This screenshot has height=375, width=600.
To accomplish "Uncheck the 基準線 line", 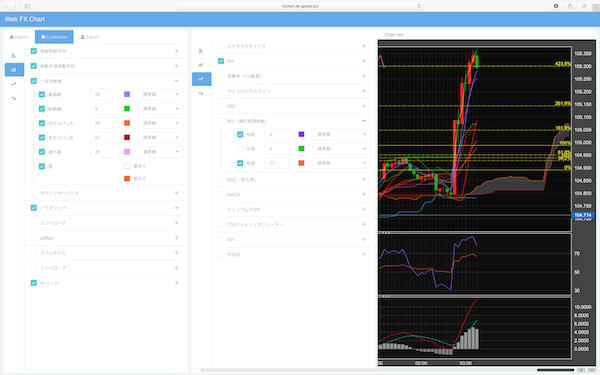I will pos(42,94).
